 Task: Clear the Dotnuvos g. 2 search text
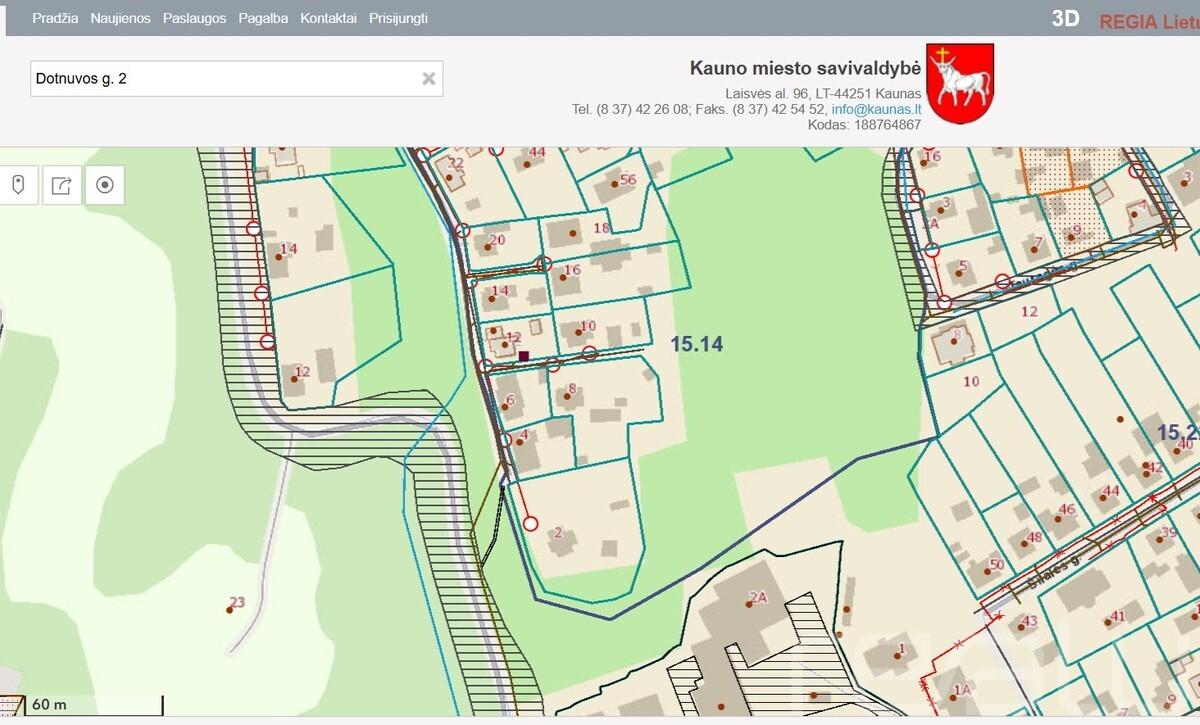coord(429,78)
